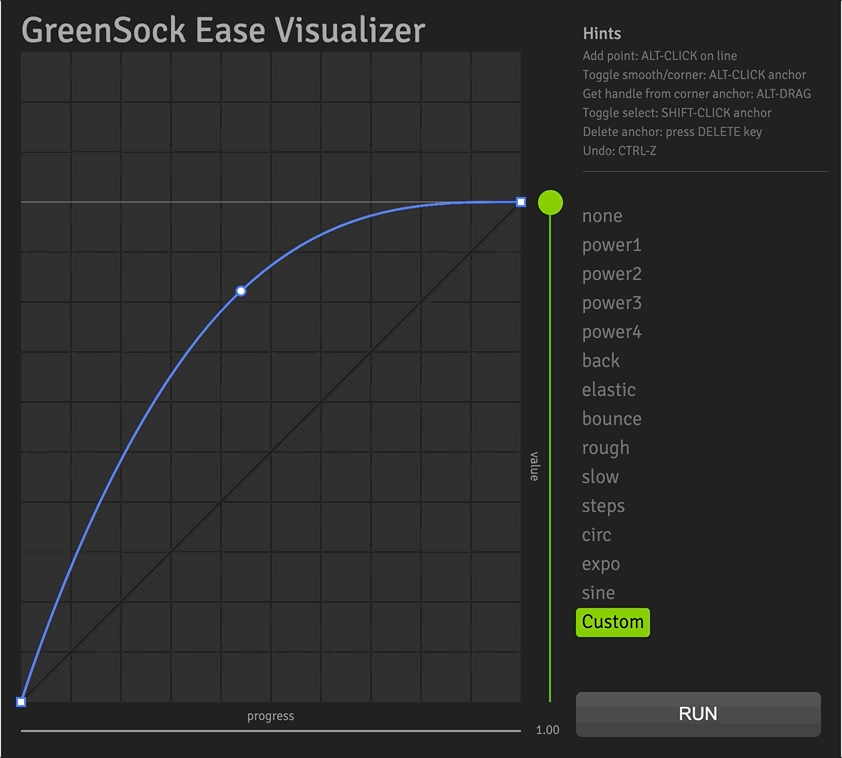The height and width of the screenshot is (758, 842).
Task: Select the square end anchor at top right
Action: [x=521, y=202]
